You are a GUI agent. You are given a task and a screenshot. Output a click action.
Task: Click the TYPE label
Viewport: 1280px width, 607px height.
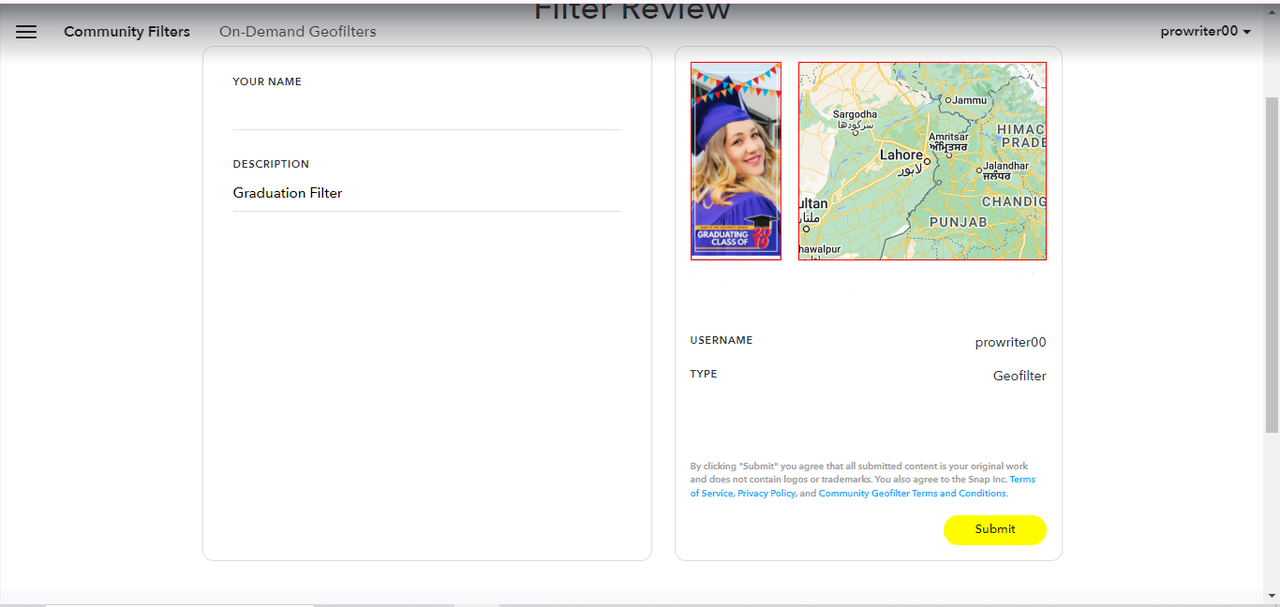tap(704, 374)
